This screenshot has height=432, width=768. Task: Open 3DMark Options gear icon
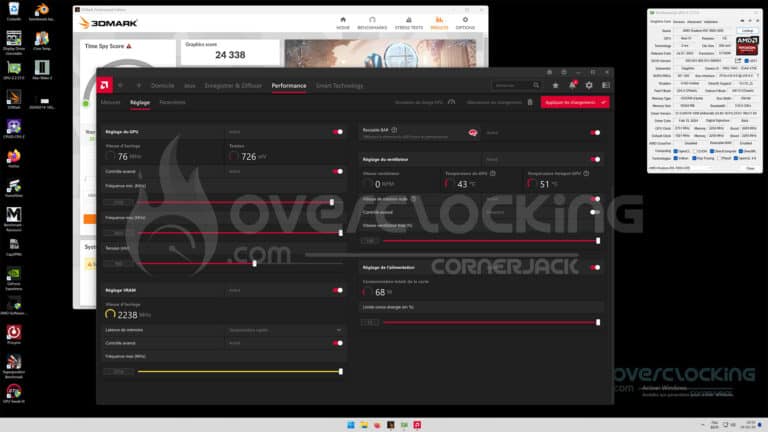click(x=465, y=20)
